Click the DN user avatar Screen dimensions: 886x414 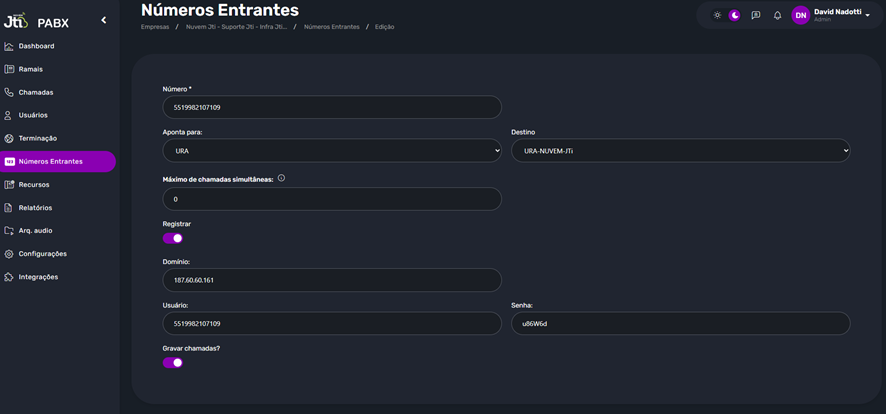[x=800, y=15]
